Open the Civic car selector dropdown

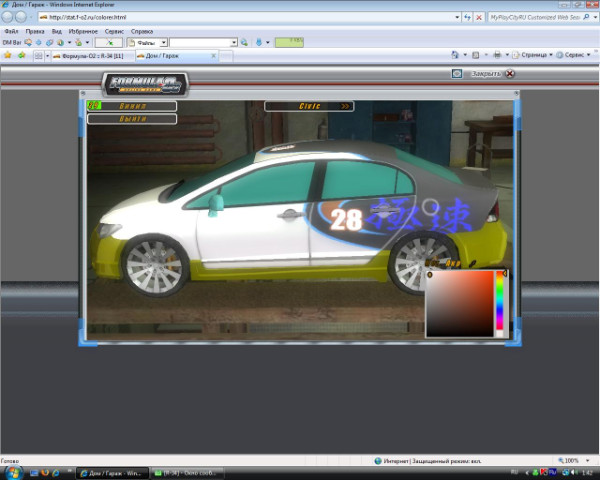[x=308, y=105]
